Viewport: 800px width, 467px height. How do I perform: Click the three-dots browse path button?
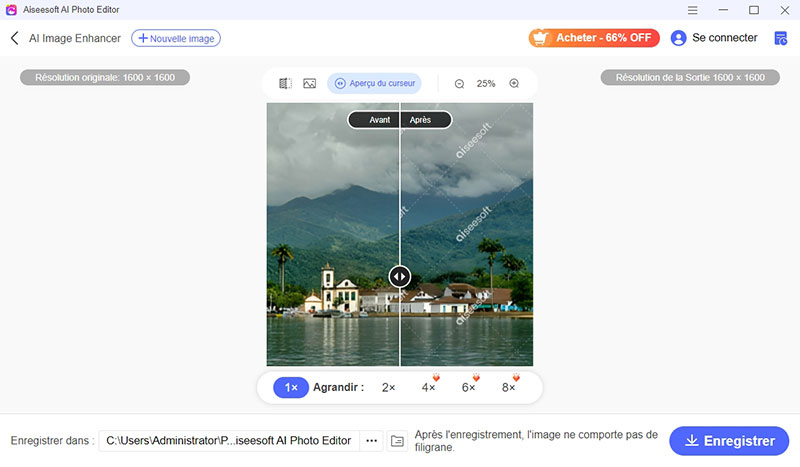[x=372, y=441]
